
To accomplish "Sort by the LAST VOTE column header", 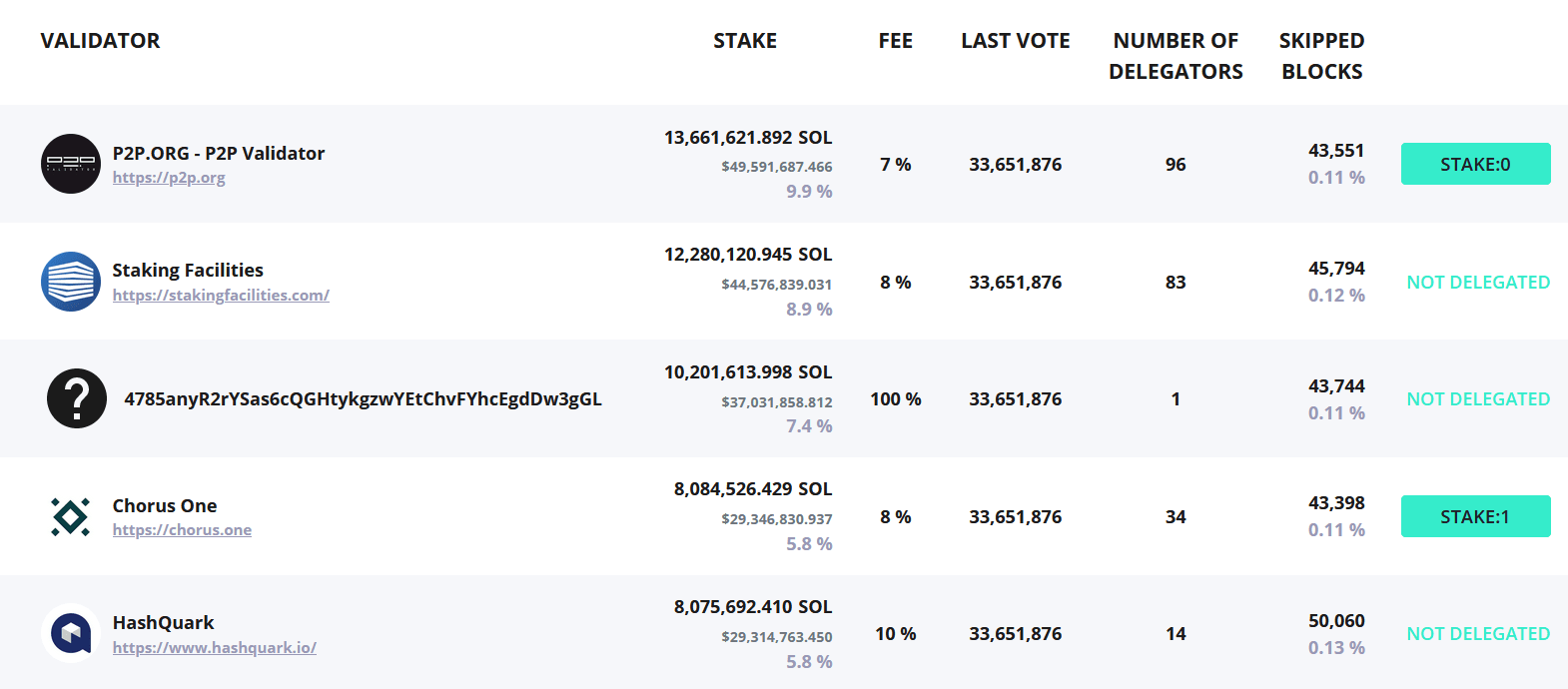I will tap(1016, 41).
